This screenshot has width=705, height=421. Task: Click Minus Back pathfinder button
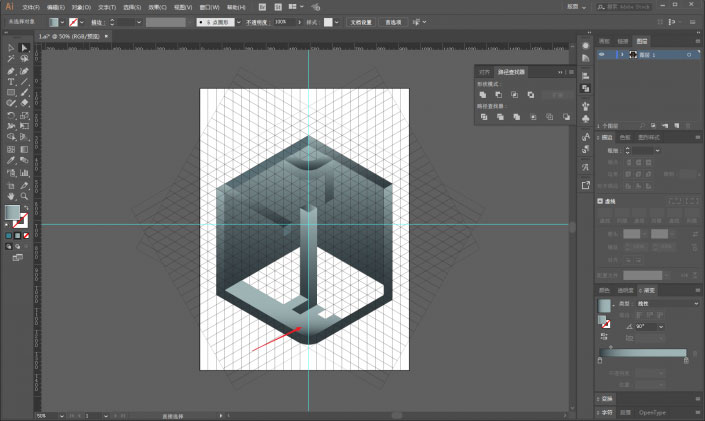click(x=566, y=117)
